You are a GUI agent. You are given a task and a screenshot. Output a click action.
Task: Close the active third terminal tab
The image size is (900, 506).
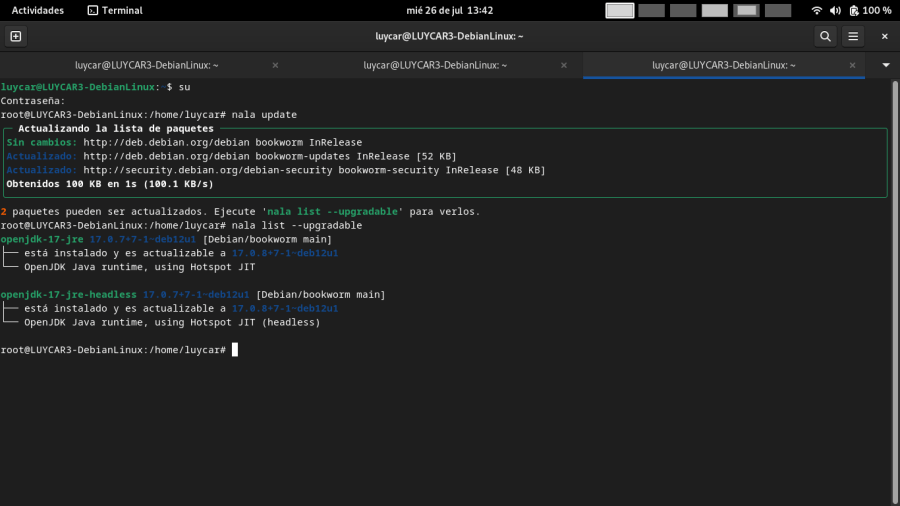pos(852,65)
